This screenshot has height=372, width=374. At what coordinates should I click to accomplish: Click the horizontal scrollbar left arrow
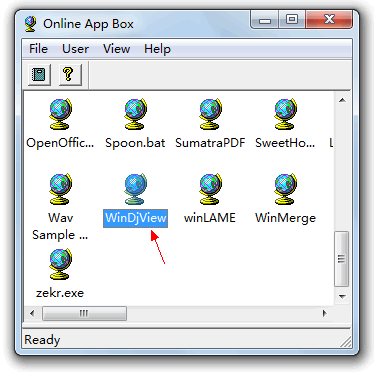[x=32, y=313]
